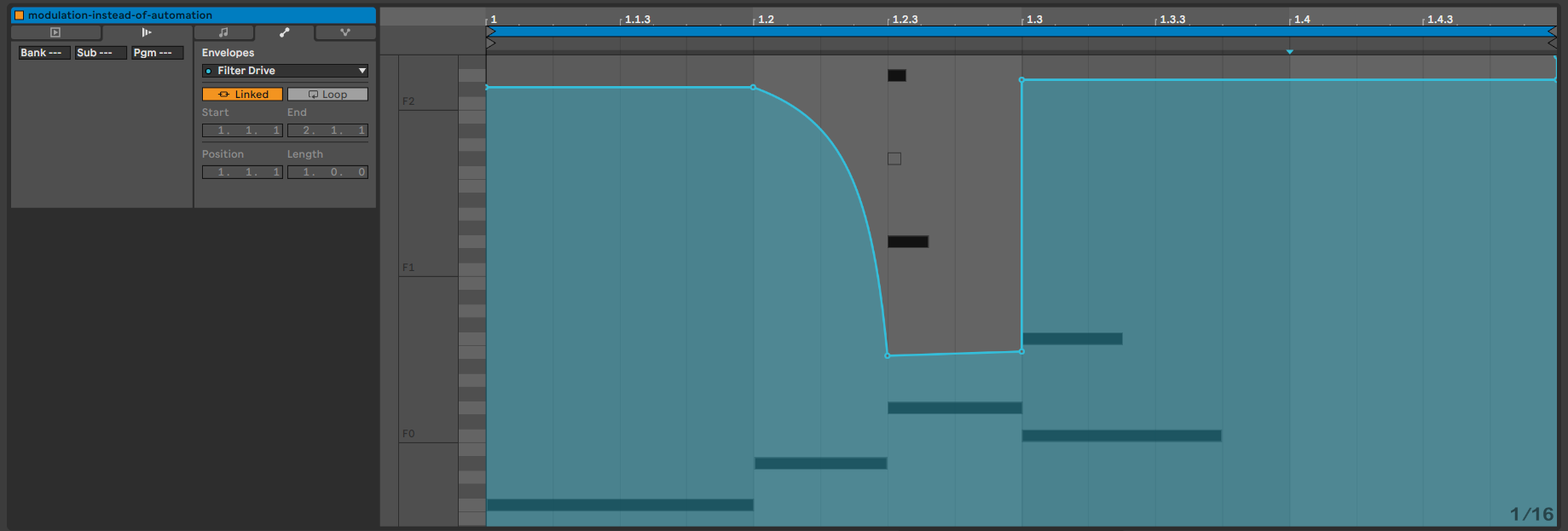Enable the envelope Loop button
The height and width of the screenshot is (531, 1568).
(327, 95)
